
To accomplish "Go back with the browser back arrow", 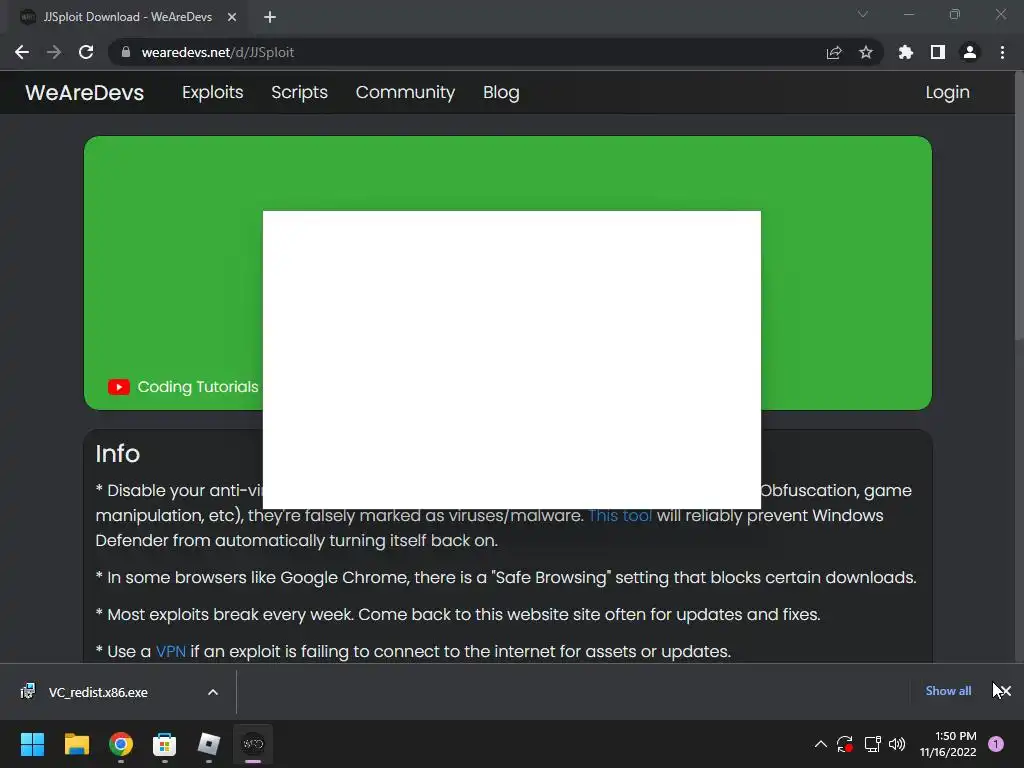I will click(22, 52).
